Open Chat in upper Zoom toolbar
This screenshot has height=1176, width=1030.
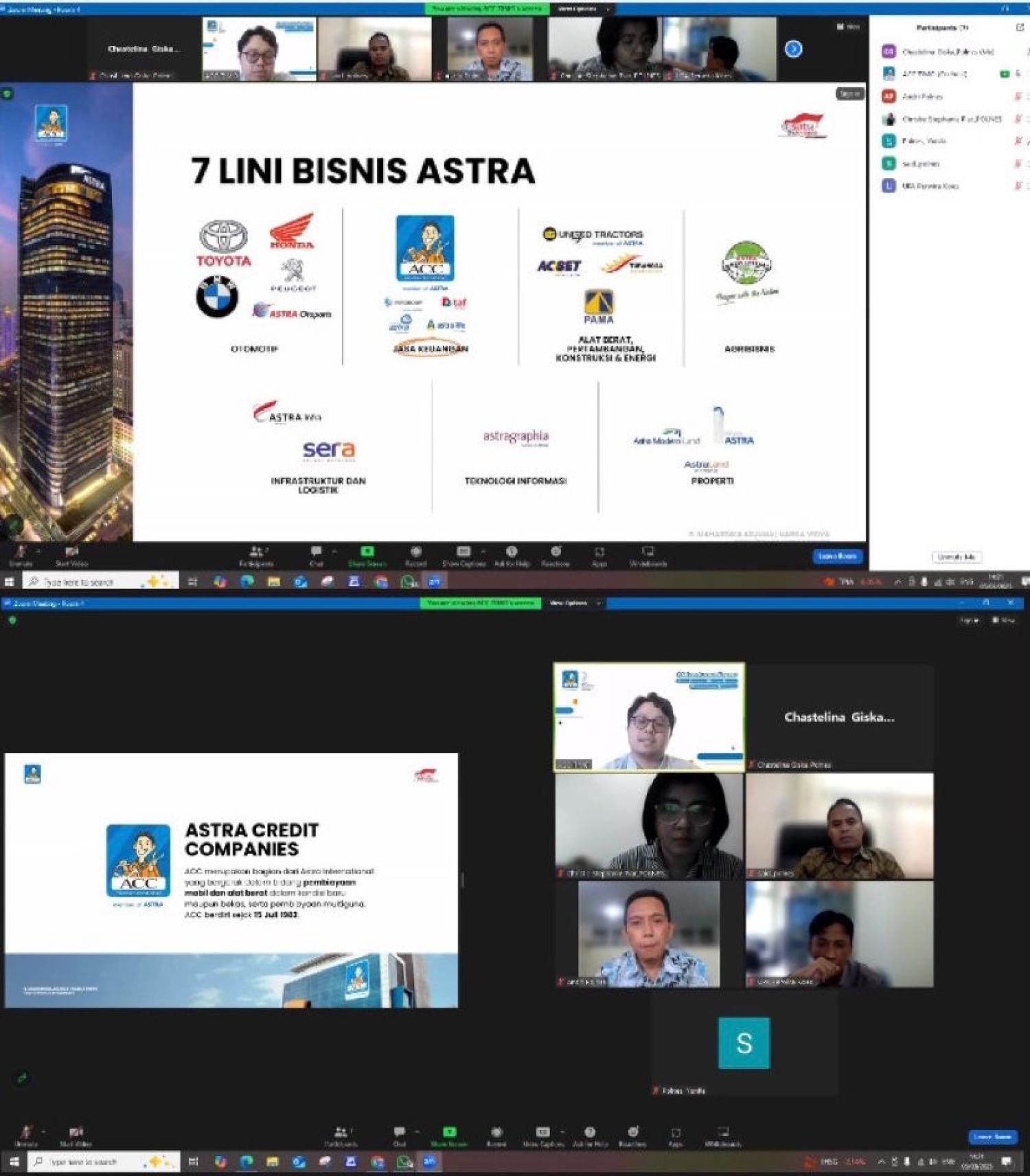(x=316, y=555)
